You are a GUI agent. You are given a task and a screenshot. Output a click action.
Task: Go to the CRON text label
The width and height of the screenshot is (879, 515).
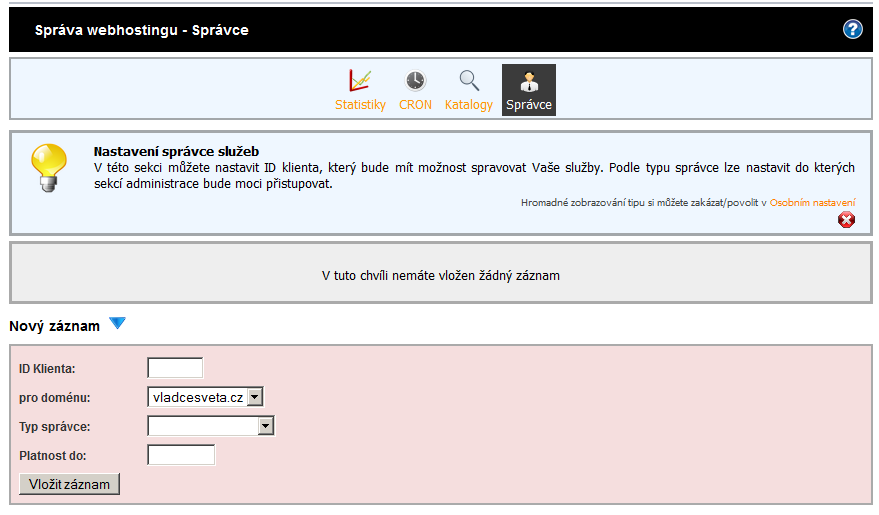click(x=415, y=105)
